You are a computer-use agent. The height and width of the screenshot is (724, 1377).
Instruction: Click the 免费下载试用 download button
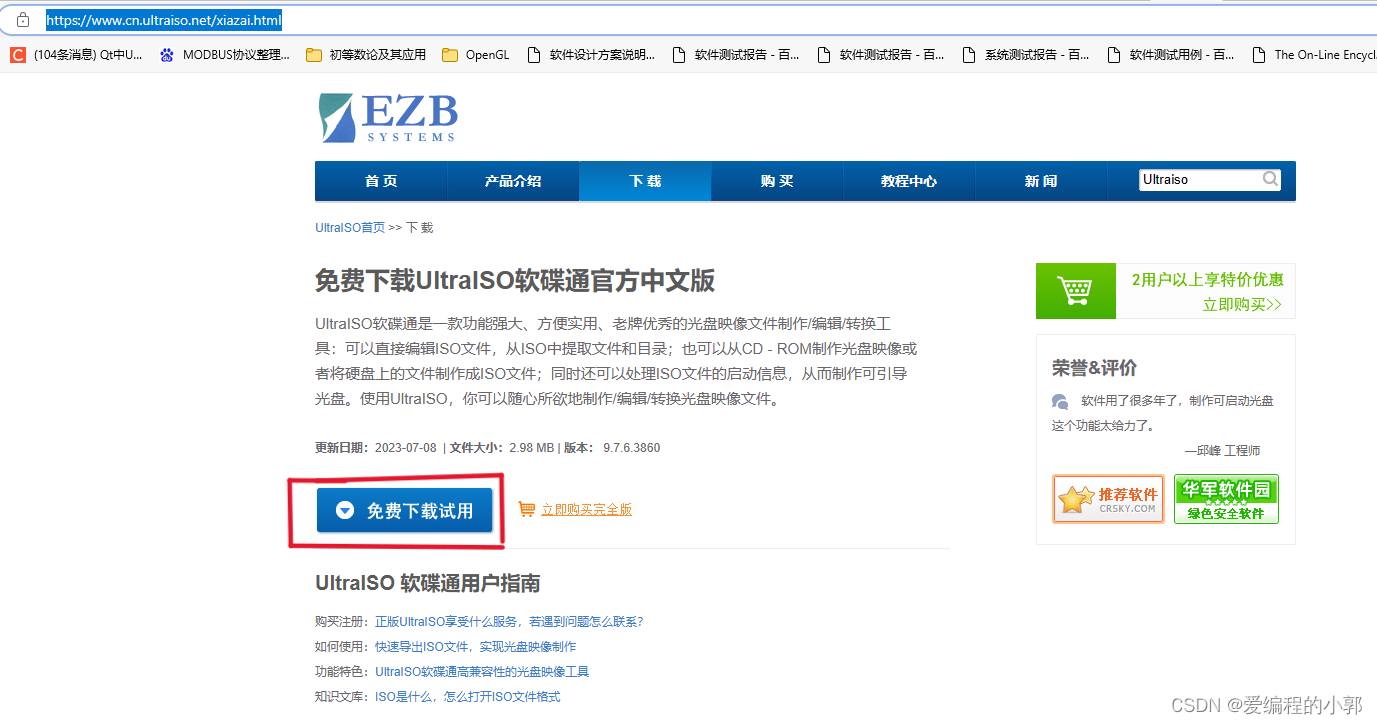pyautogui.click(x=405, y=510)
